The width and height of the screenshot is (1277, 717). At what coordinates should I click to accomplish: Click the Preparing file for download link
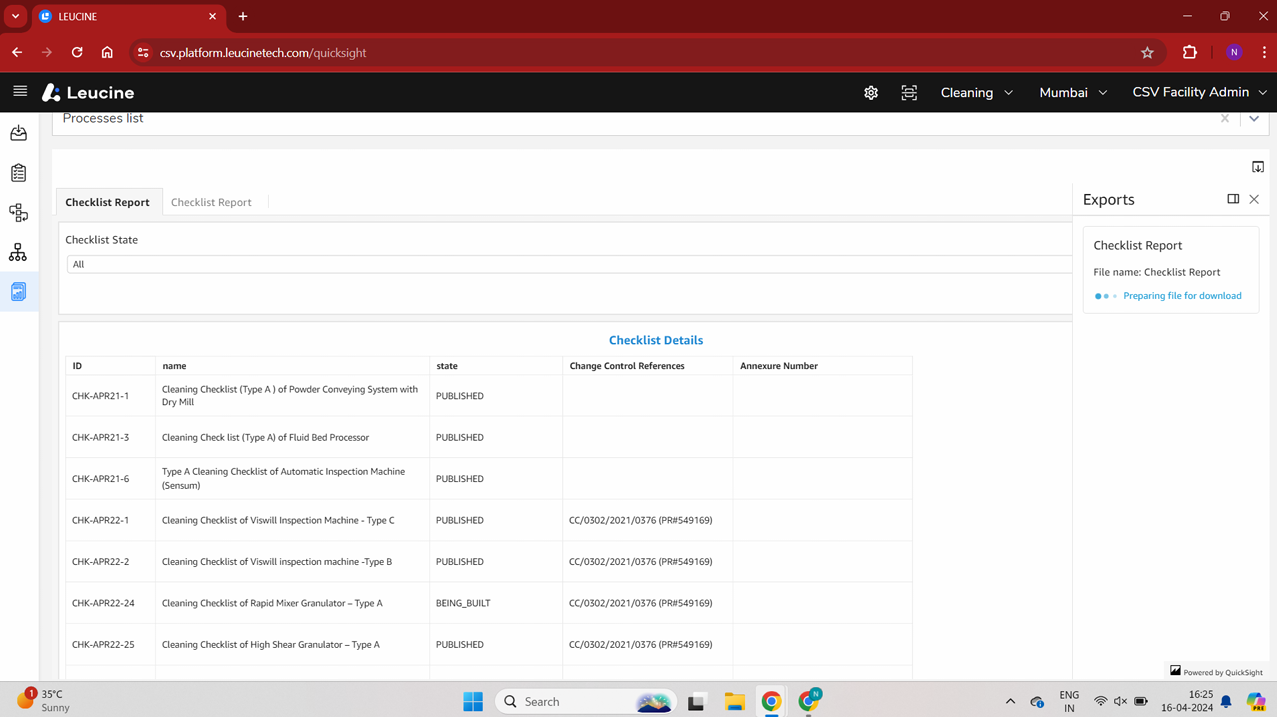[1182, 296]
